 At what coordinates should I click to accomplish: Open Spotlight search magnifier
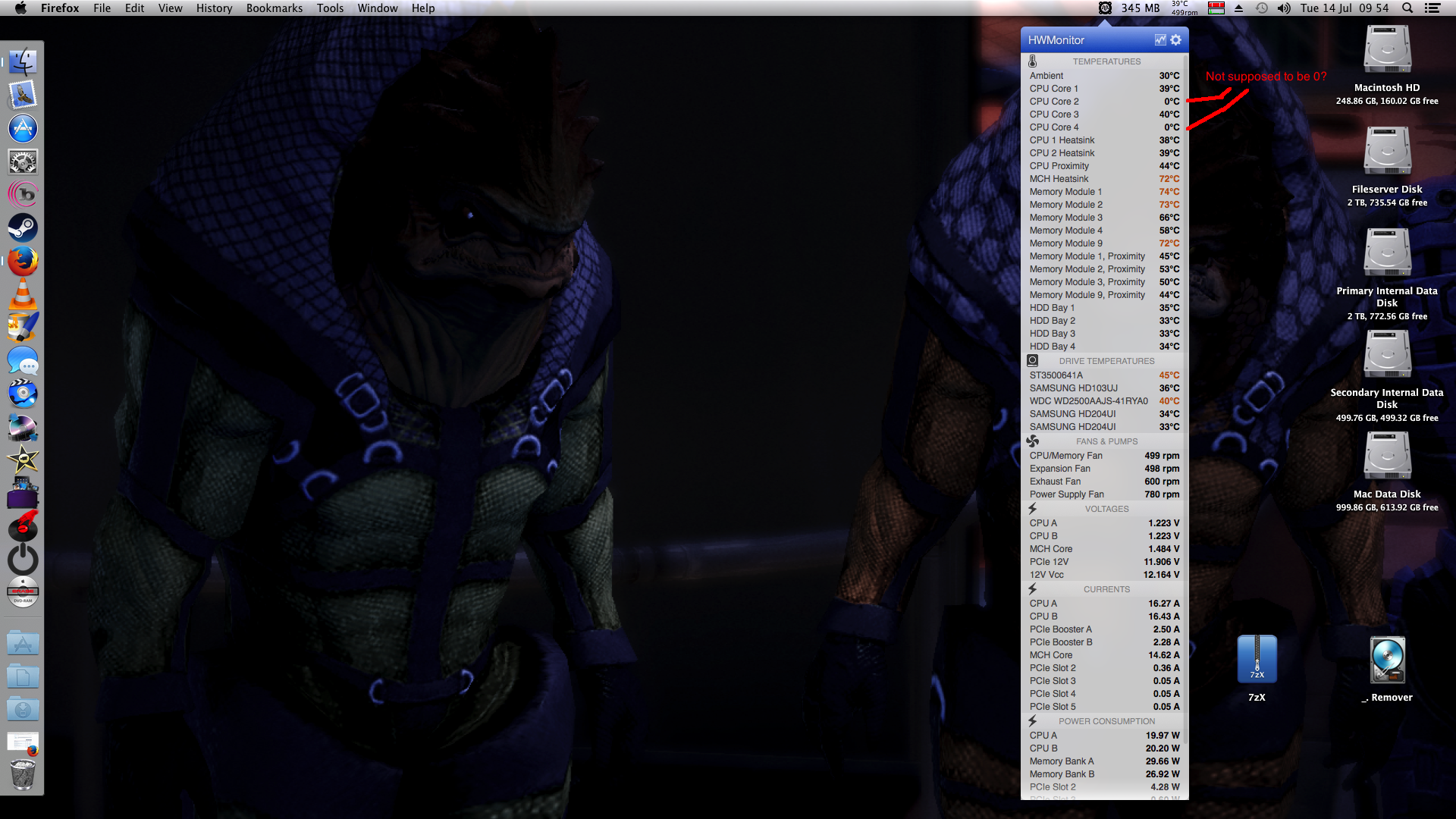1407,8
